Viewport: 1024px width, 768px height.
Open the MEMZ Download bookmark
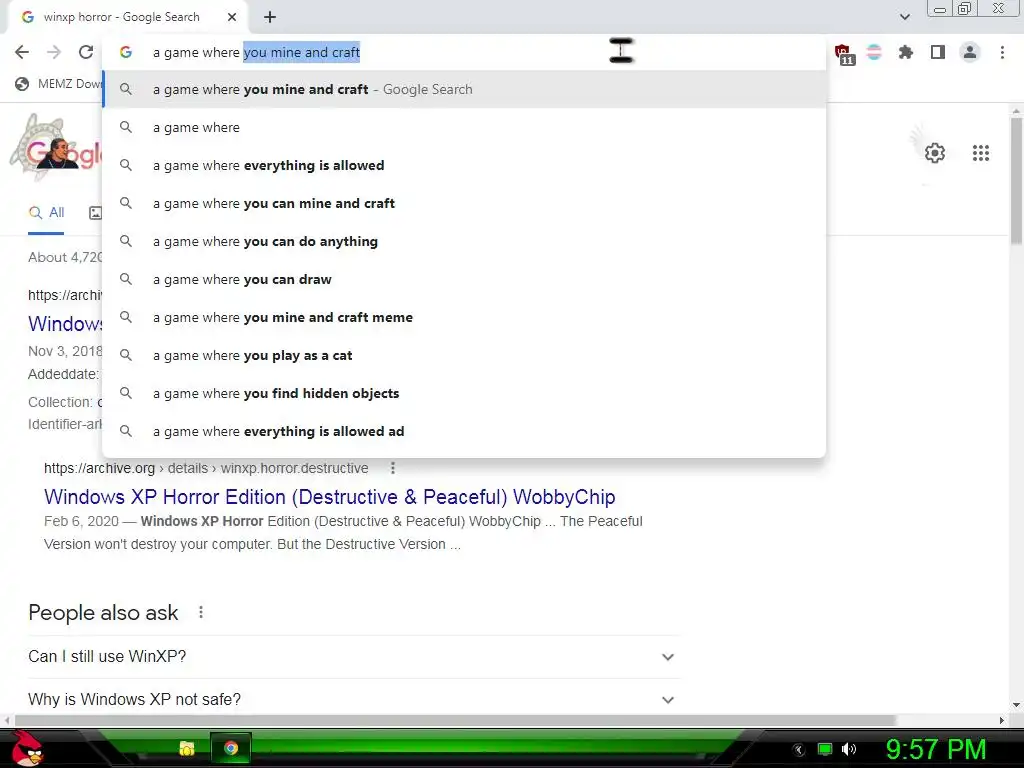pos(59,84)
